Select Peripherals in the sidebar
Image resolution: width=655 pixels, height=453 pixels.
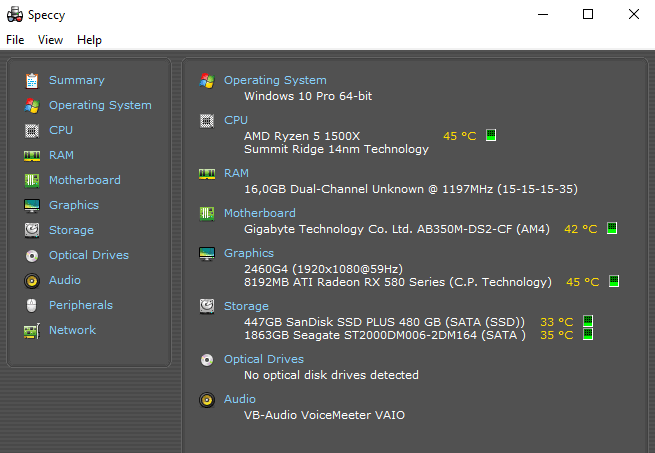(81, 305)
